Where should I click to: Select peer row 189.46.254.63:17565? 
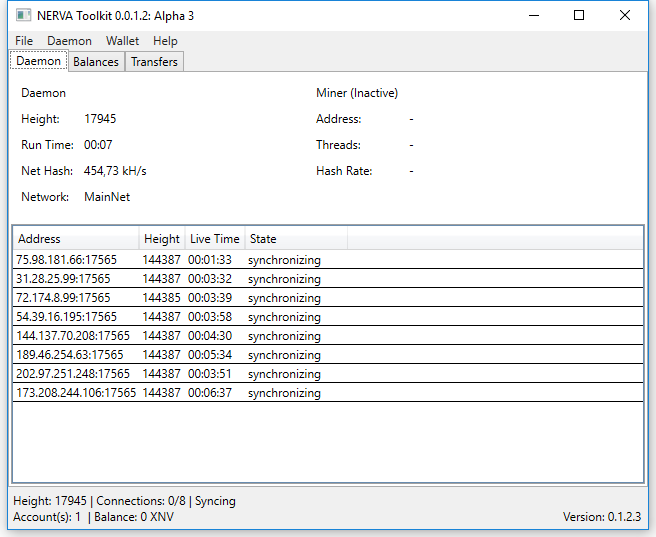[x=328, y=355]
